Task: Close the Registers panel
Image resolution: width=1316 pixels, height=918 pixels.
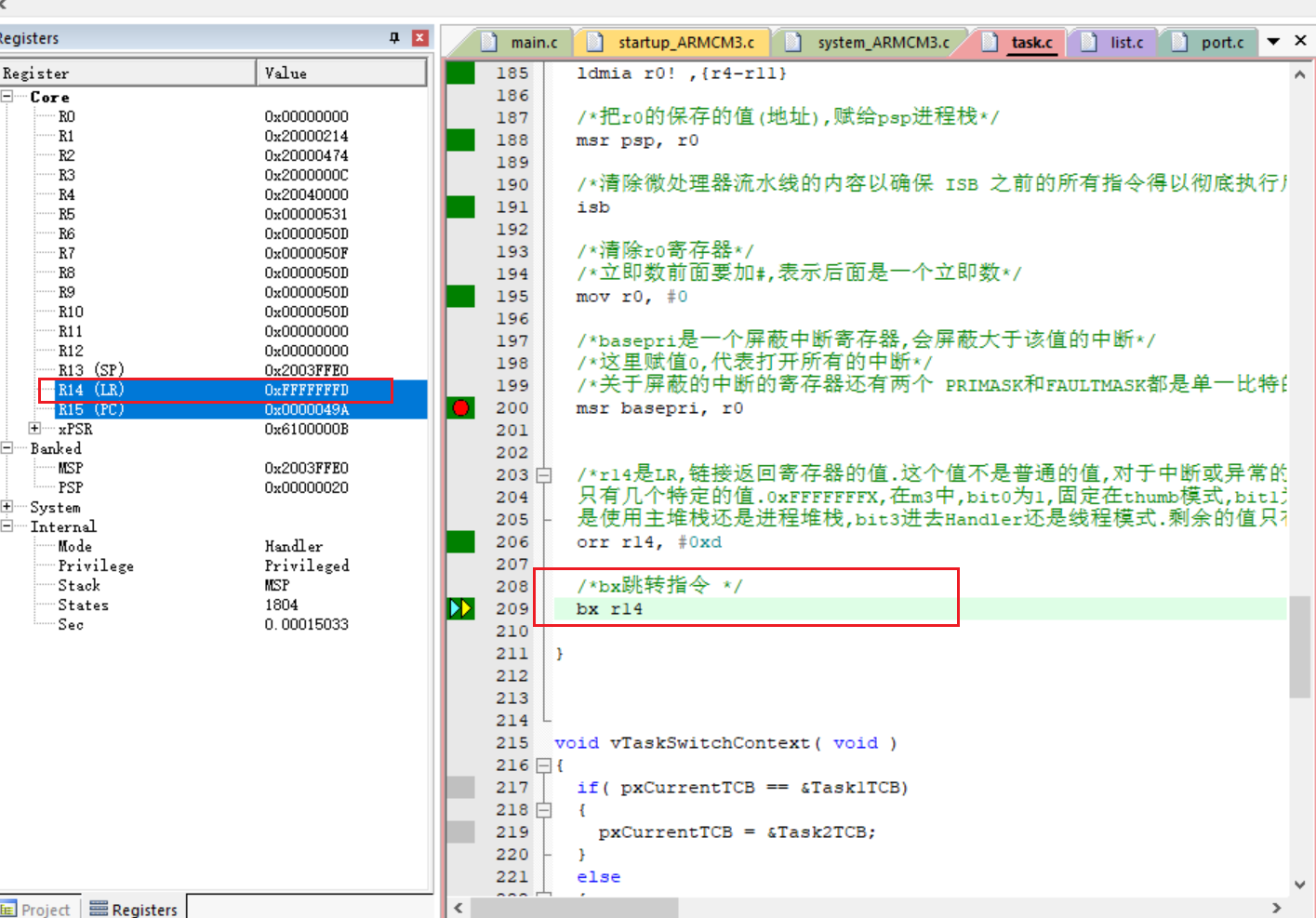Action: click(419, 37)
